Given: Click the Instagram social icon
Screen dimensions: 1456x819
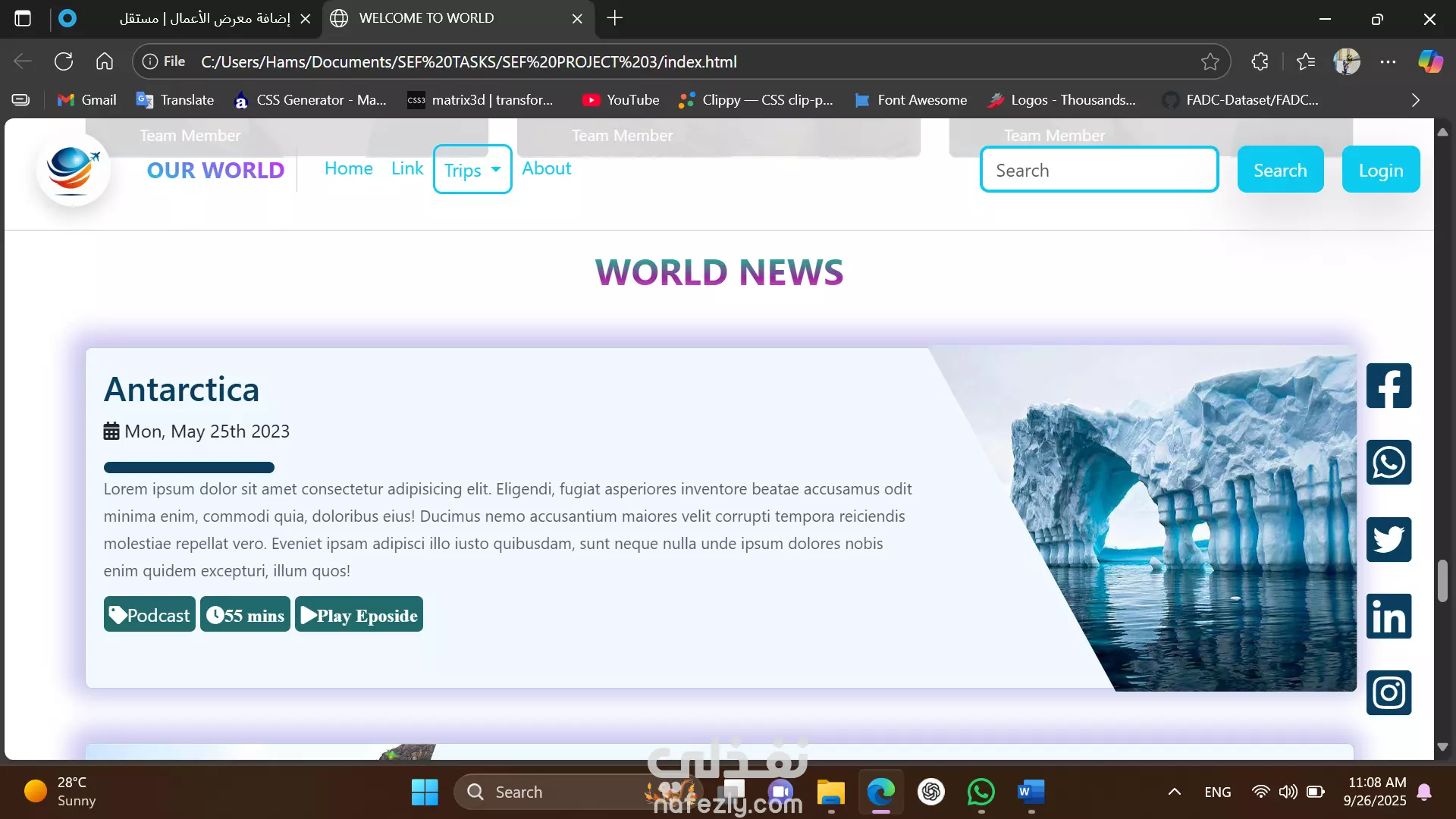Looking at the screenshot, I should [x=1389, y=692].
